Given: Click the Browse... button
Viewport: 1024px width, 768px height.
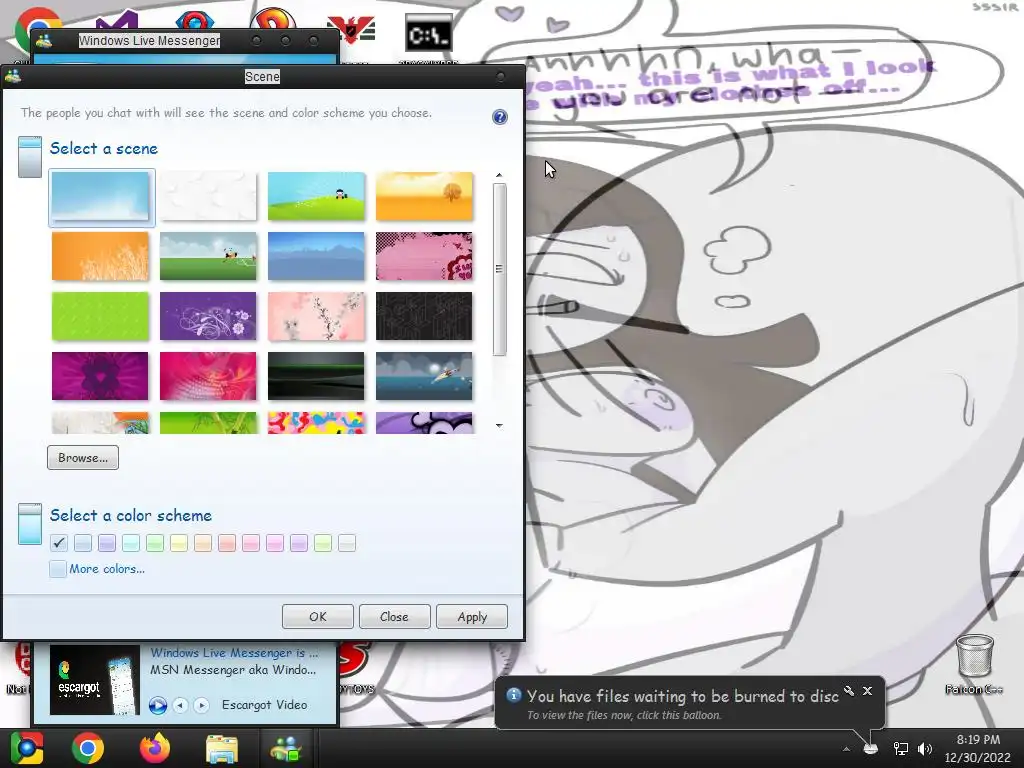Looking at the screenshot, I should click(83, 458).
